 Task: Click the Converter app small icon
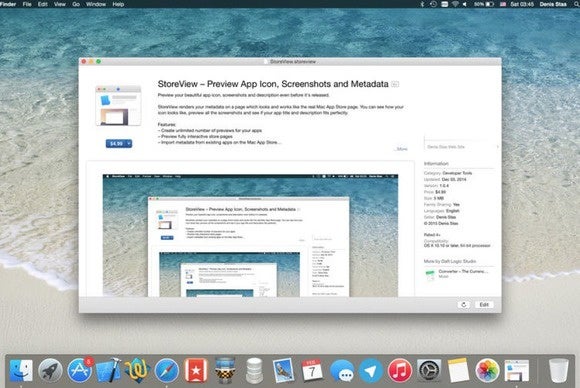point(430,274)
